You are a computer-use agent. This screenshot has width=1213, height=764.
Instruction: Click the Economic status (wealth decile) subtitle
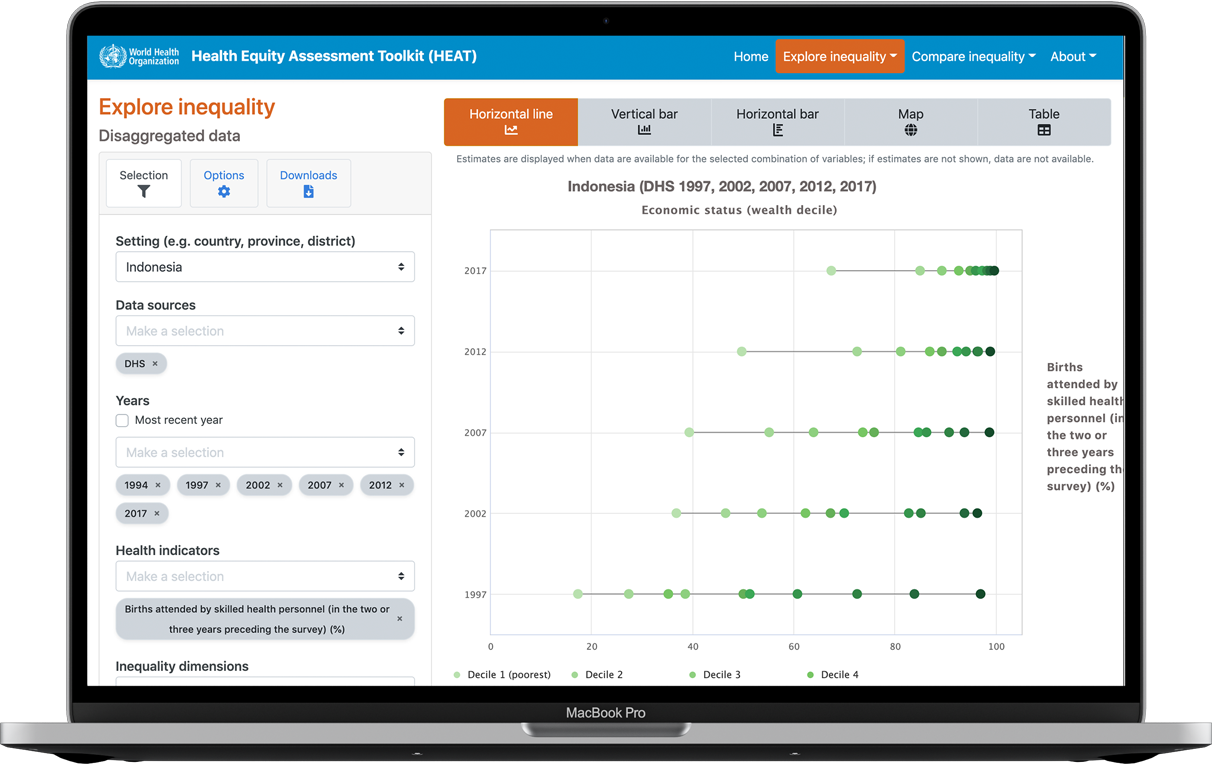click(x=739, y=210)
